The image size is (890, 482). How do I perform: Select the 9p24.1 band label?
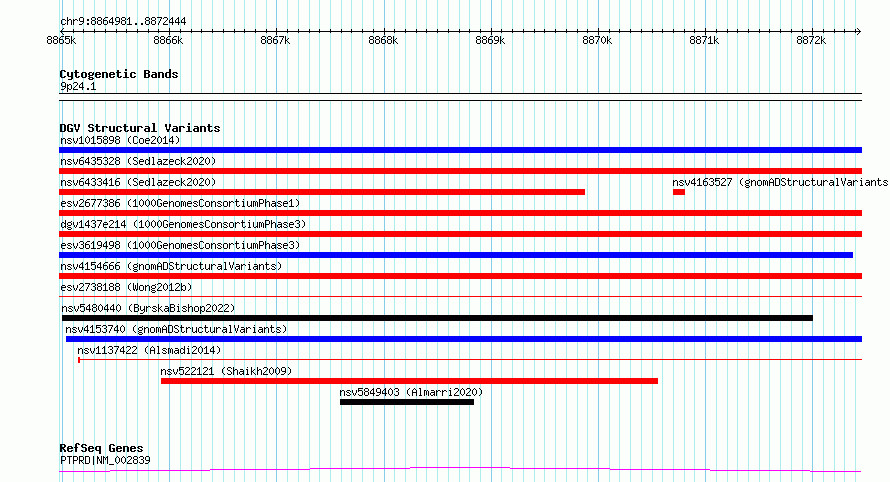click(78, 86)
